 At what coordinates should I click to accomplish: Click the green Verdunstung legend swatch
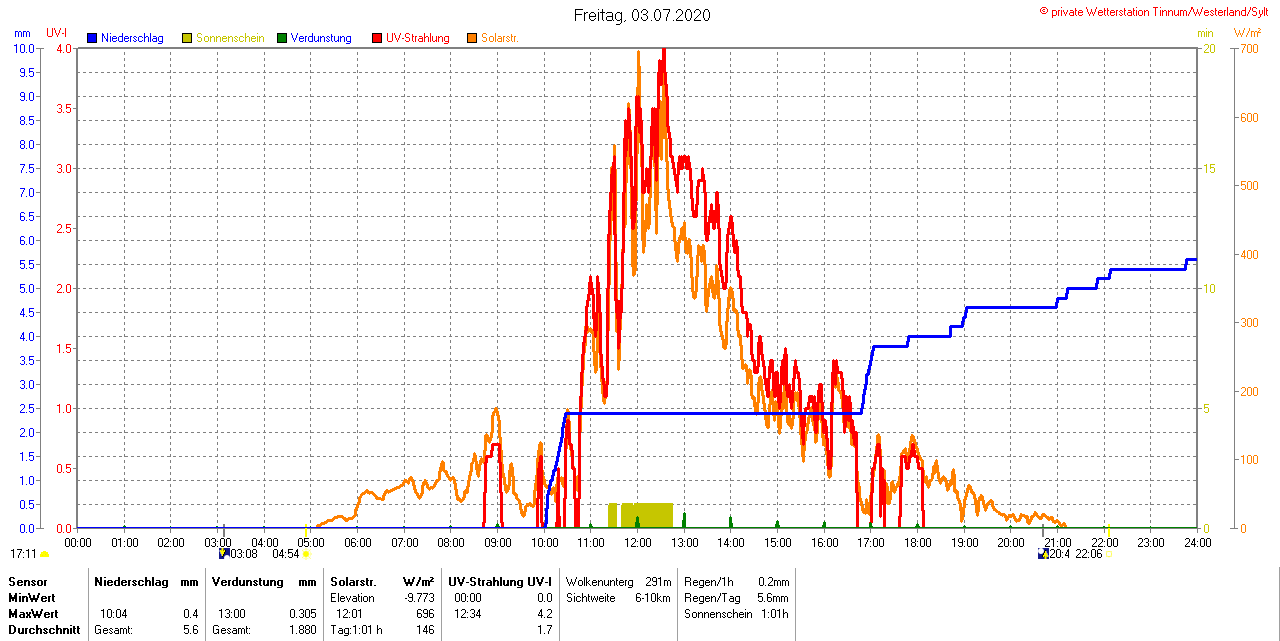tap(282, 38)
